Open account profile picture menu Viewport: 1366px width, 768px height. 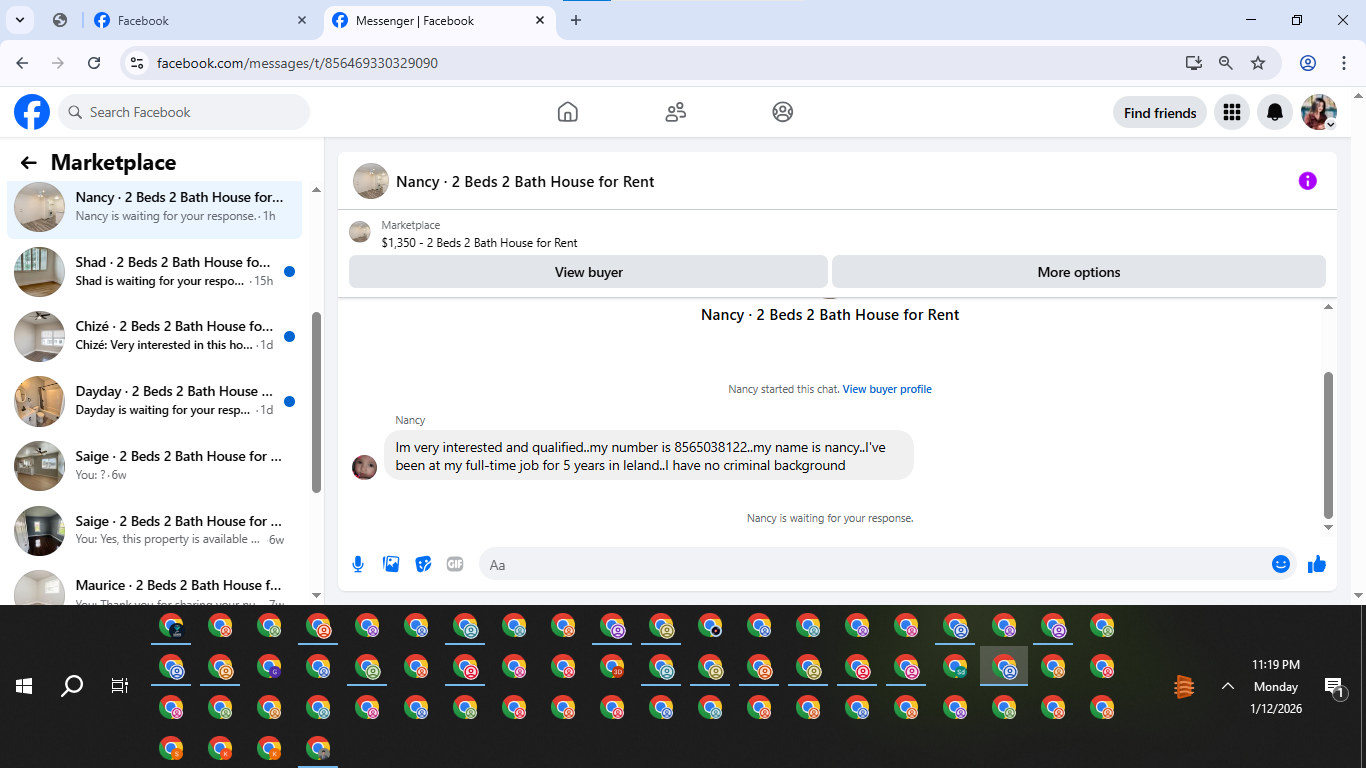pos(1319,113)
